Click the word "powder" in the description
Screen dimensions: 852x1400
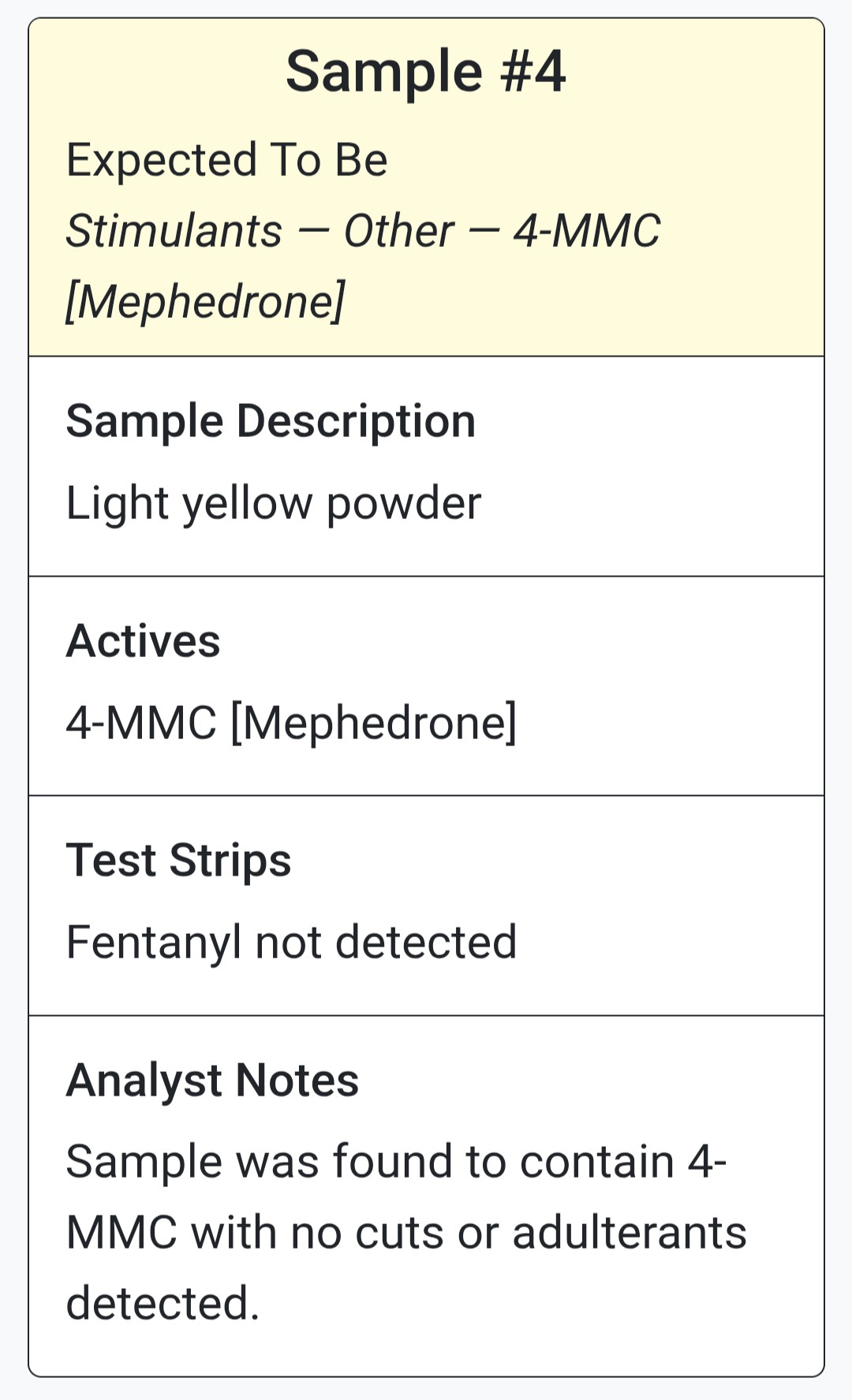(x=403, y=503)
